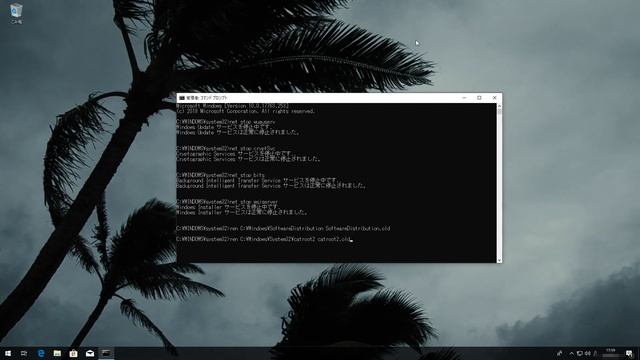
Task: Open the Windows Start menu
Action: click(x=8, y=353)
